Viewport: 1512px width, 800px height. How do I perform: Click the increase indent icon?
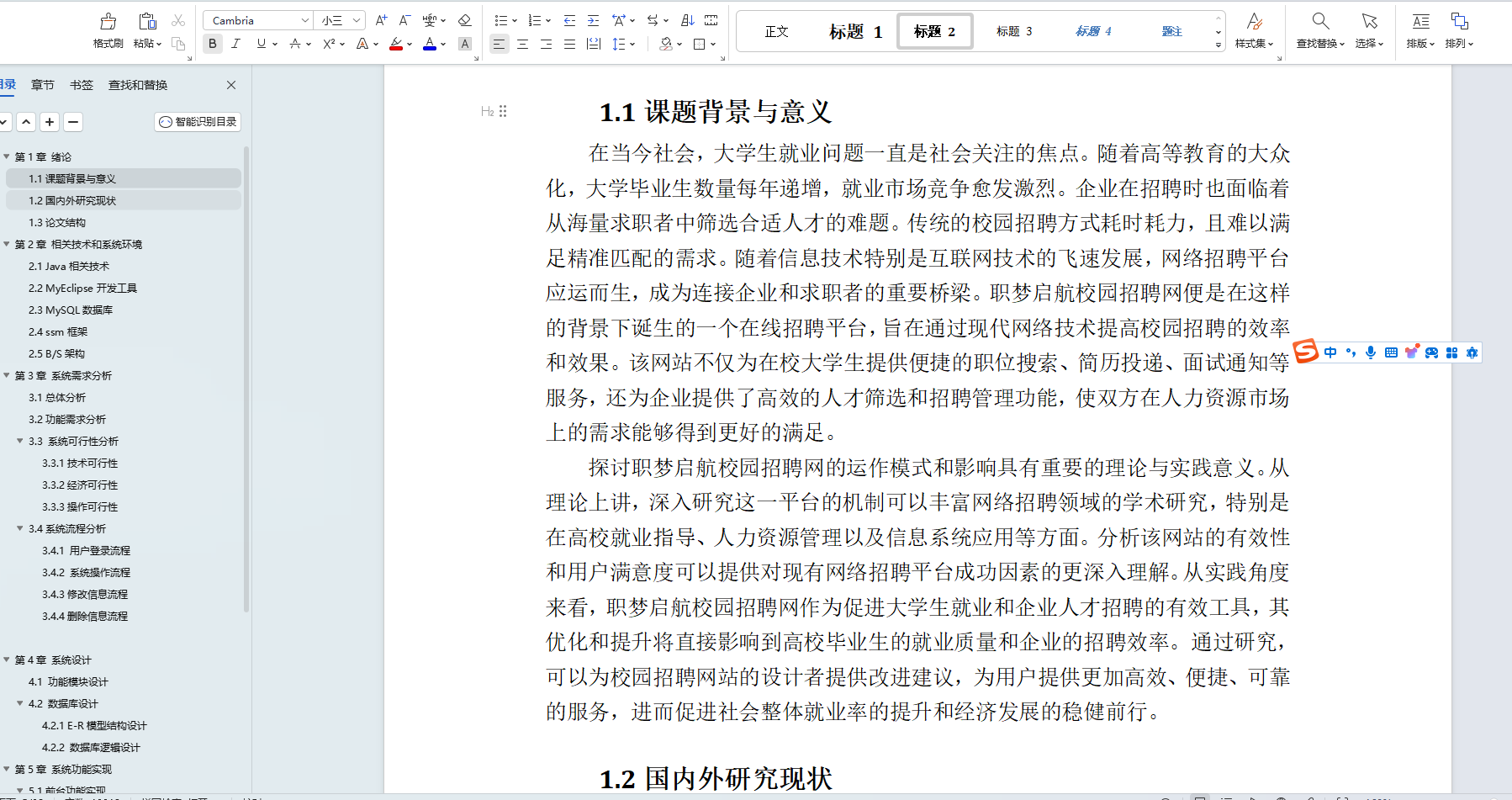pos(593,20)
